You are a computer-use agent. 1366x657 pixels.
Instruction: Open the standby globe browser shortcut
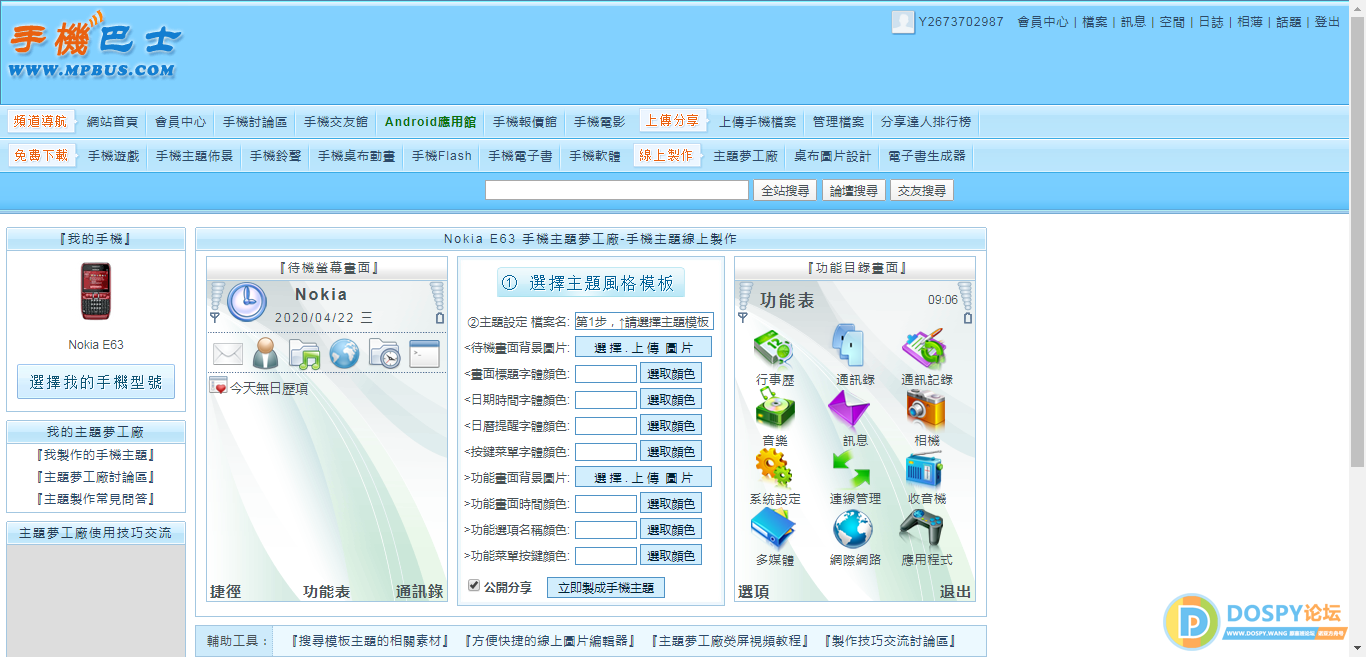point(344,353)
